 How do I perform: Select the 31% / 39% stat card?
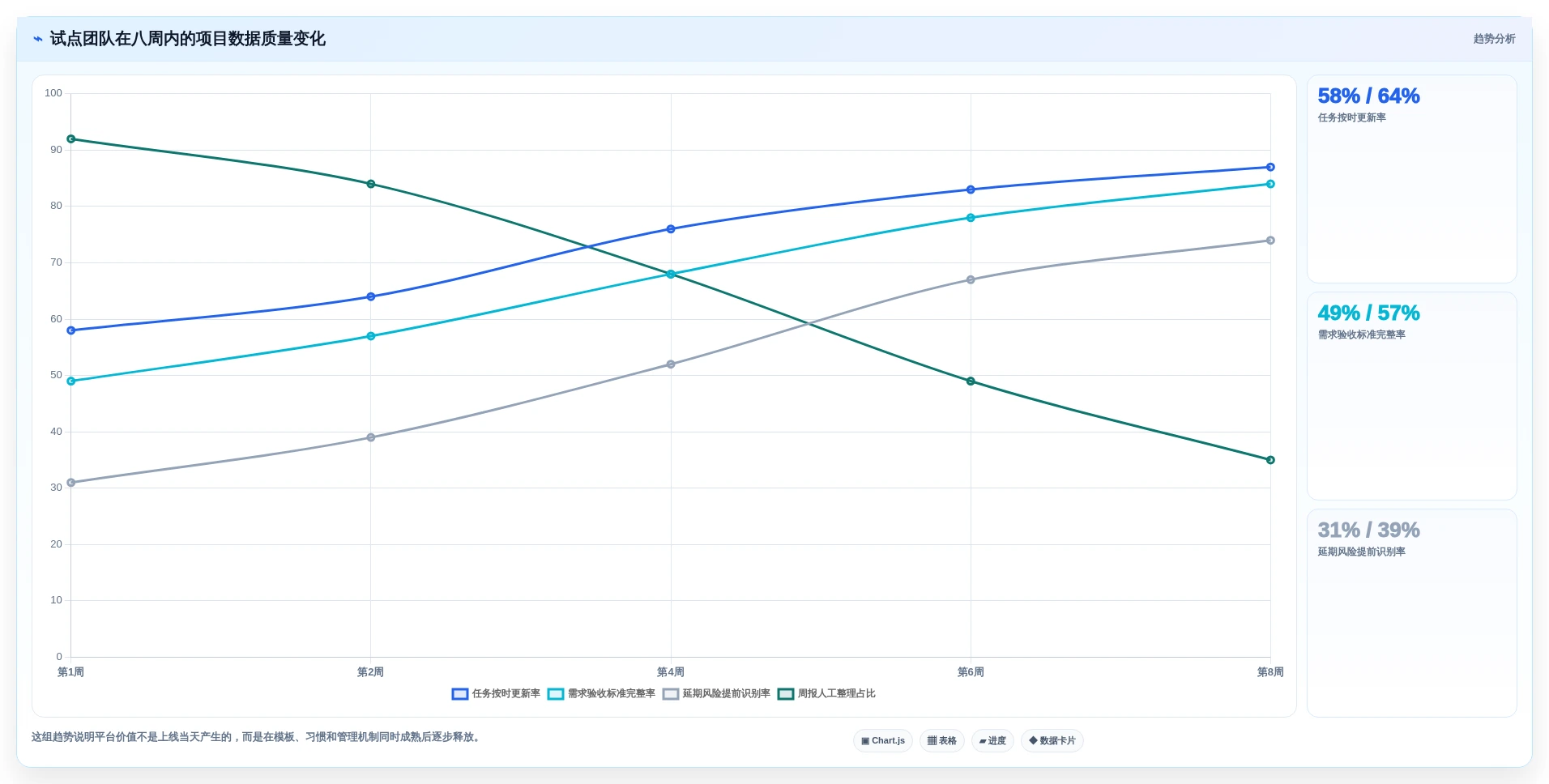click(x=1412, y=613)
